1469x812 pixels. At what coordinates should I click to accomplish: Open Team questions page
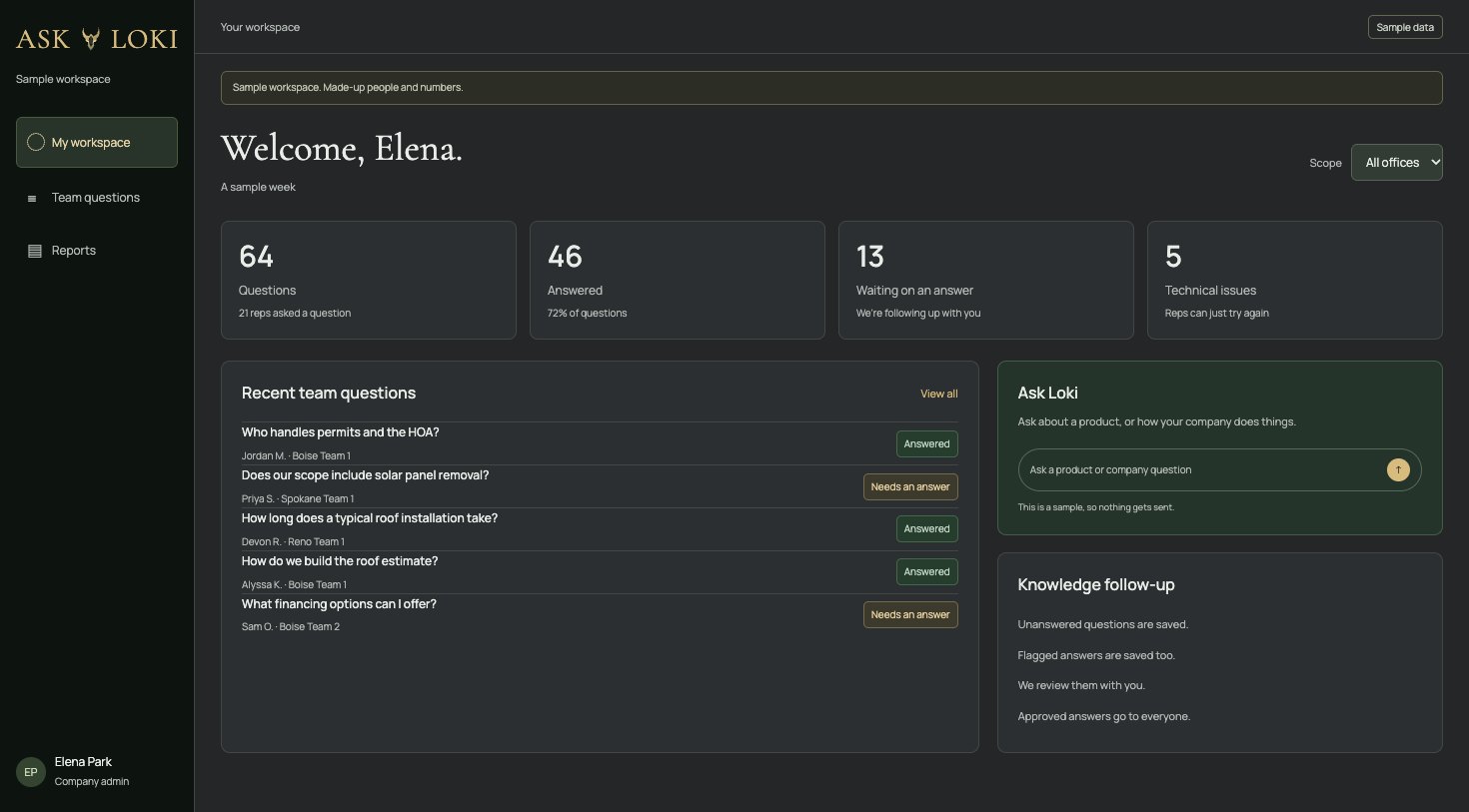(97, 198)
